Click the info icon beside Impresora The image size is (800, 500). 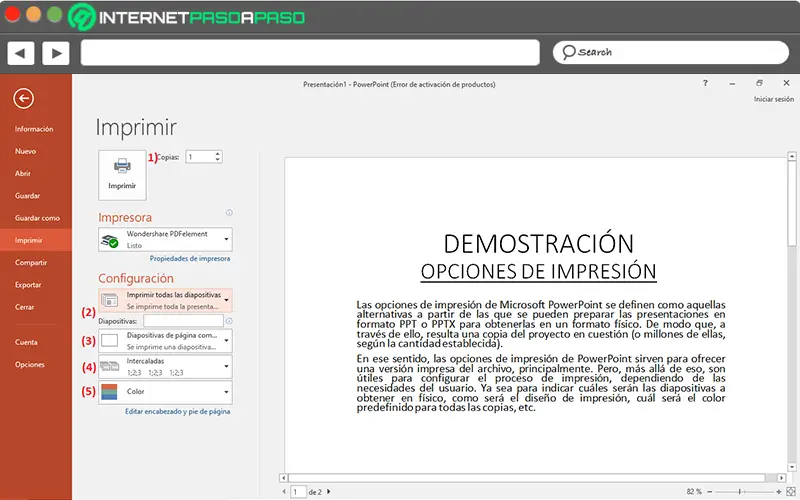click(x=229, y=213)
